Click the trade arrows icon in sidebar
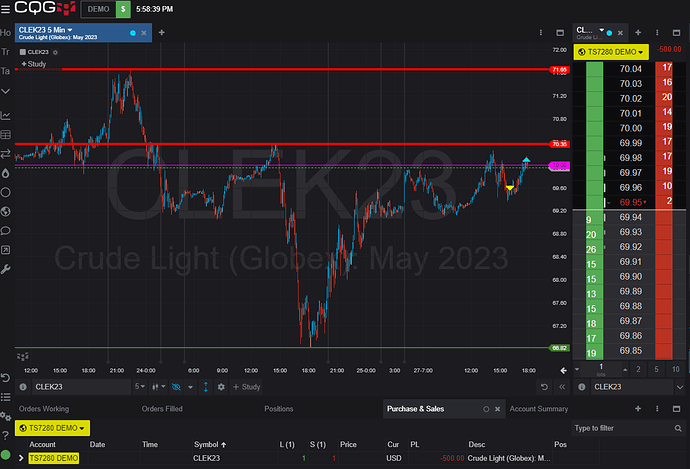The height and width of the screenshot is (469, 690). 6,154
